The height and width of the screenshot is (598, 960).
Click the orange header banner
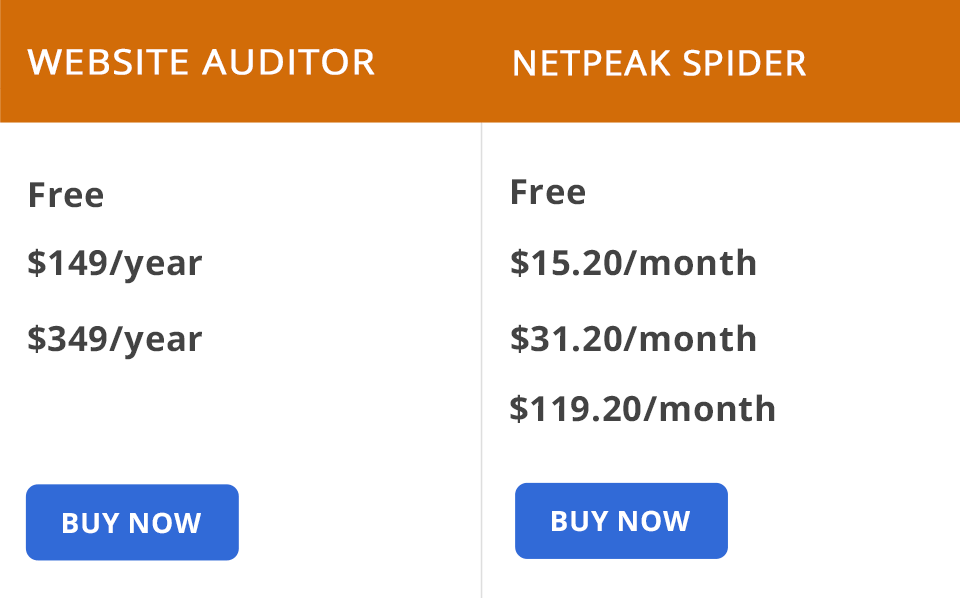point(480,62)
